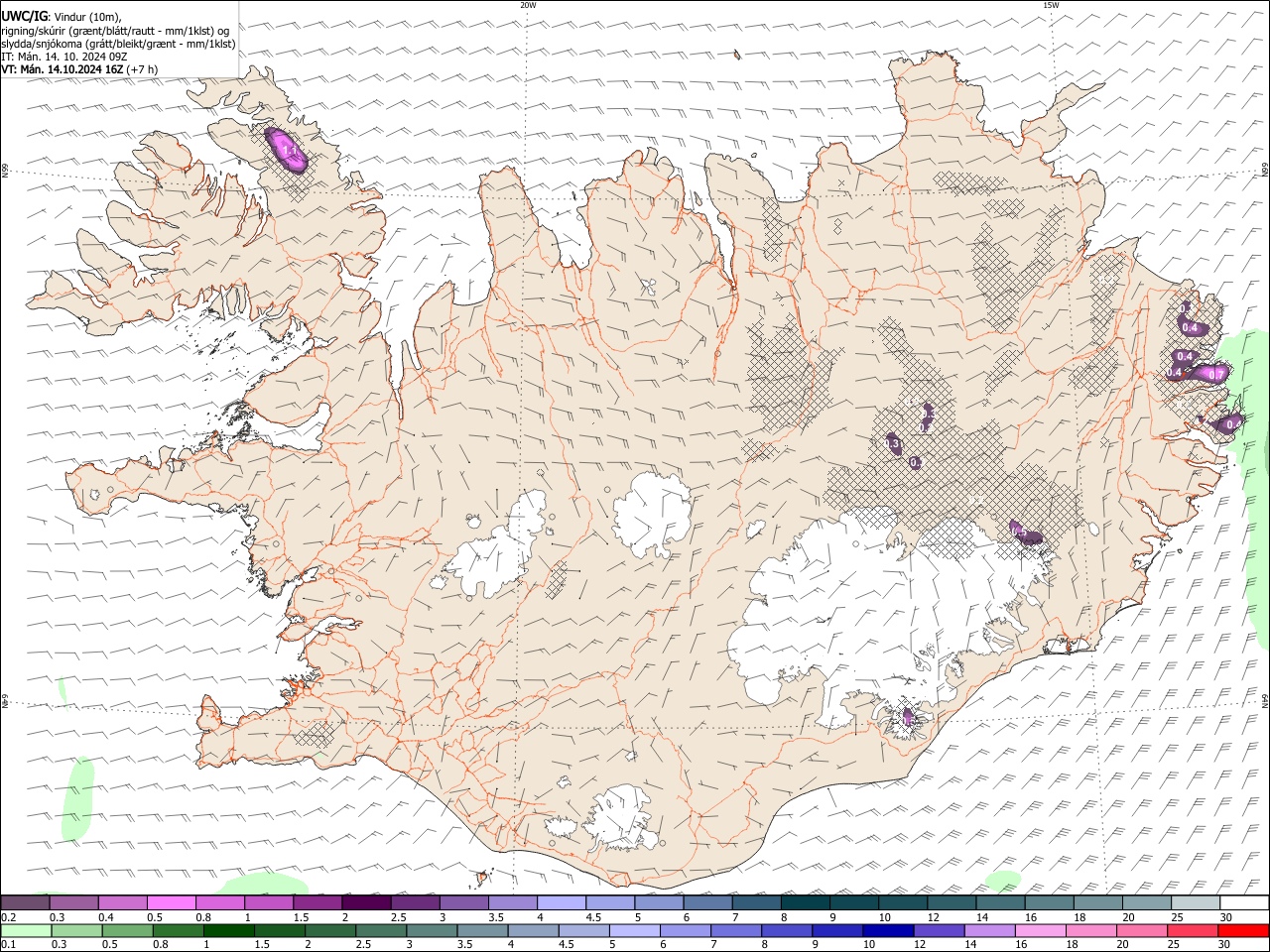This screenshot has height=952, width=1270.
Task: Select the palest green first swatch in lower row
Action: click(x=26, y=930)
